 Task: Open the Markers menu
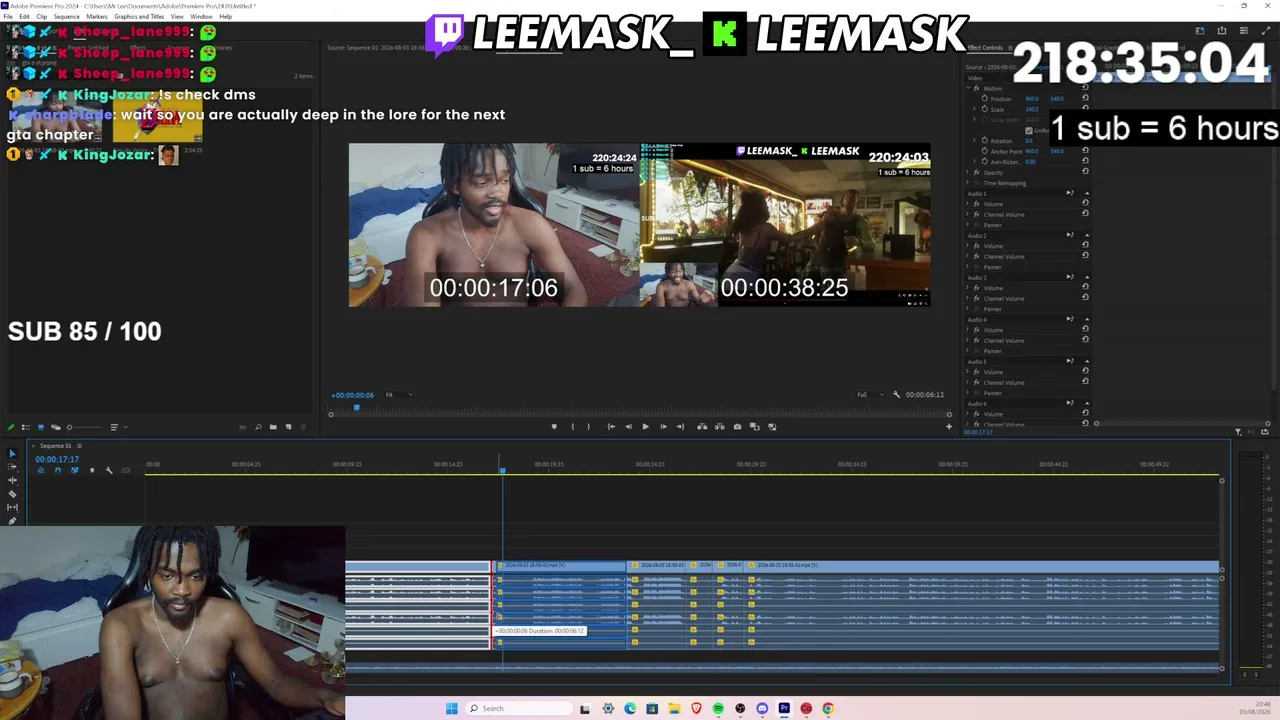[97, 17]
